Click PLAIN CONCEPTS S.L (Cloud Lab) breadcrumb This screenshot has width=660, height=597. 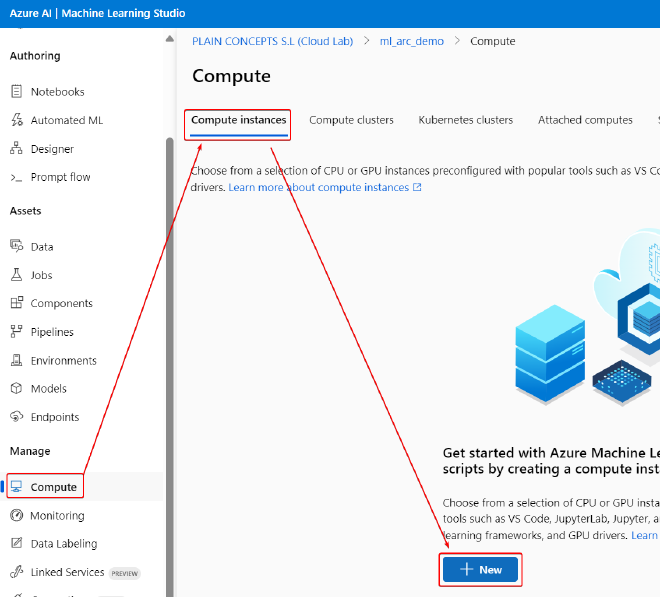[272, 41]
